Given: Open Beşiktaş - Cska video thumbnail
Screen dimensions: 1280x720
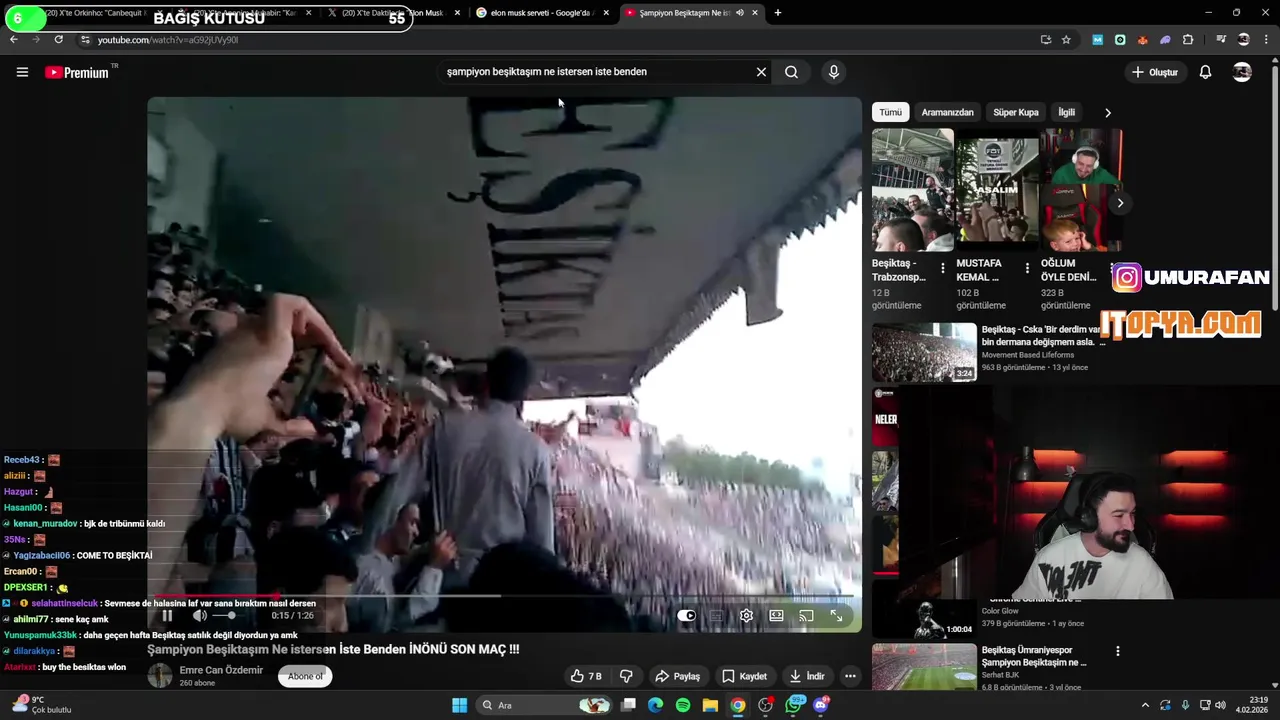Looking at the screenshot, I should pyautogui.click(x=924, y=352).
